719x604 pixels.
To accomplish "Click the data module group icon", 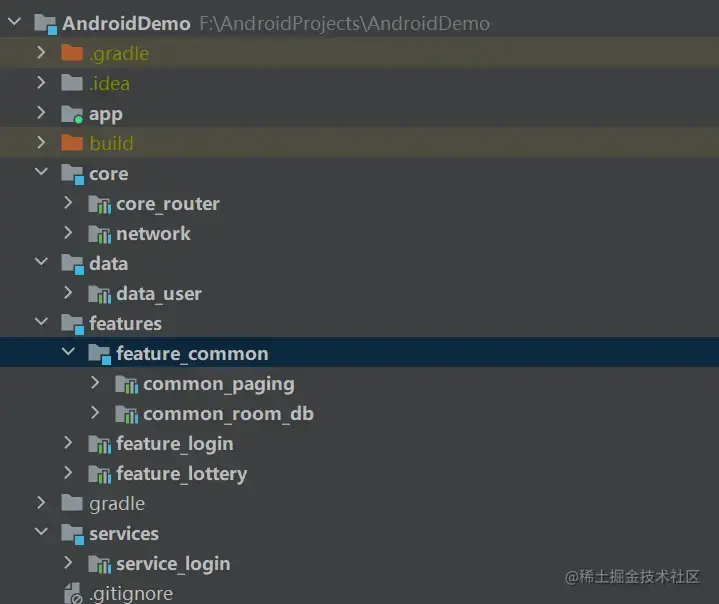I will click(72, 264).
